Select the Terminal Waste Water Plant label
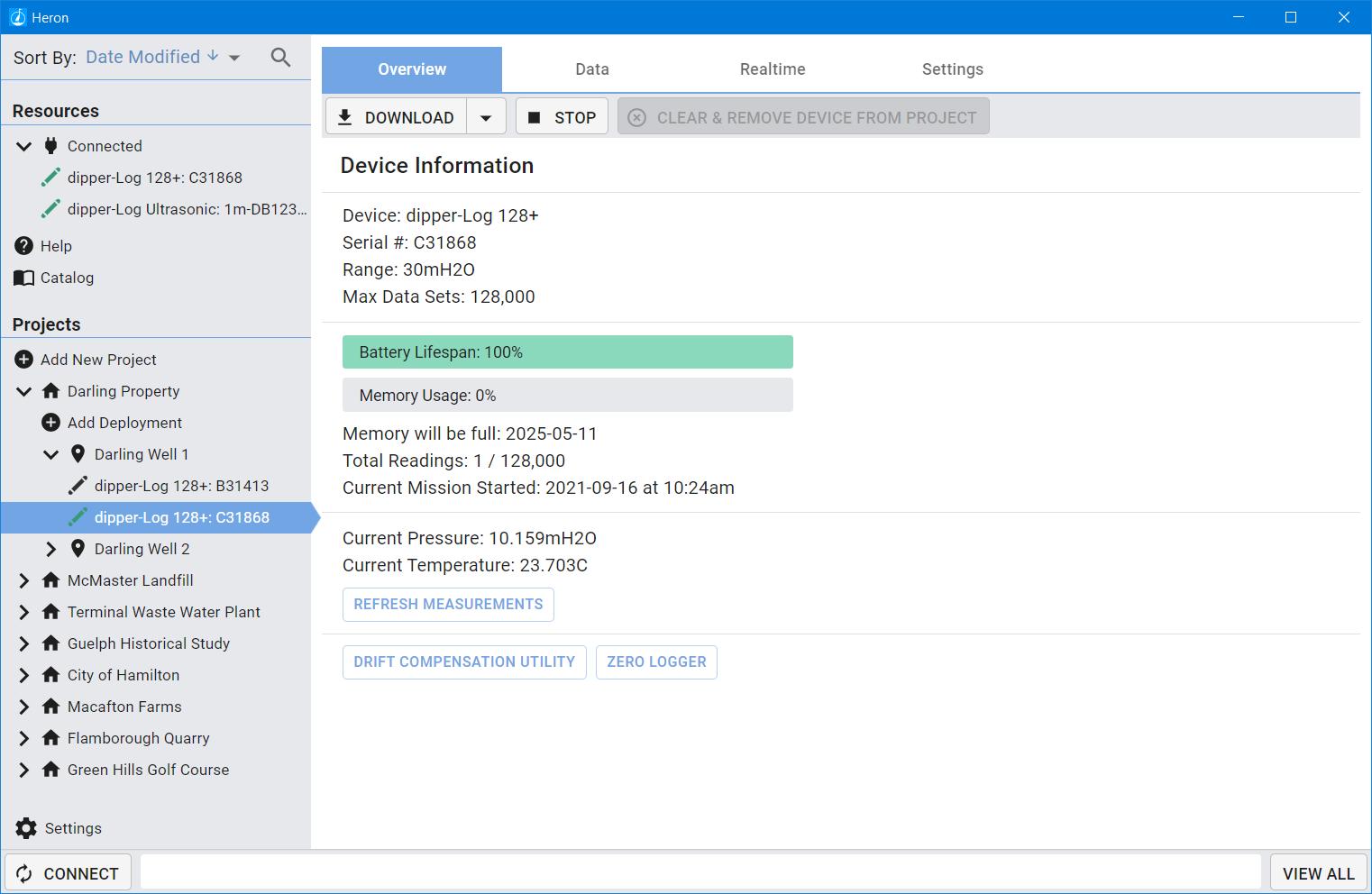 pyautogui.click(x=163, y=612)
